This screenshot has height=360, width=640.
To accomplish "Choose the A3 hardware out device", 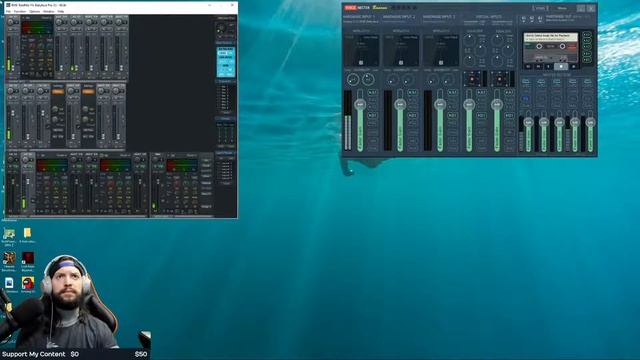I will (x=540, y=19).
